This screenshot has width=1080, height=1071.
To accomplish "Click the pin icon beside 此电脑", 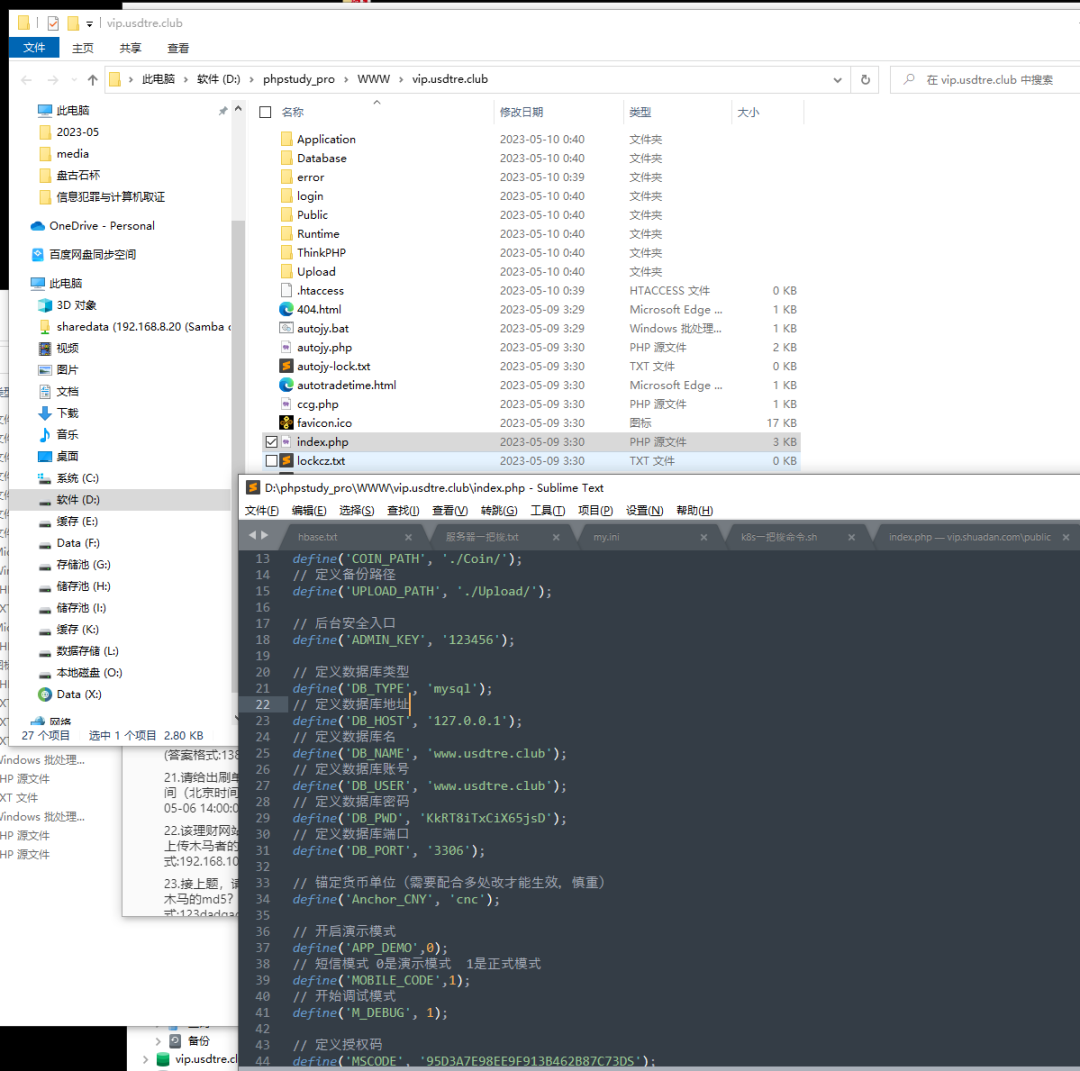I will tap(222, 111).
